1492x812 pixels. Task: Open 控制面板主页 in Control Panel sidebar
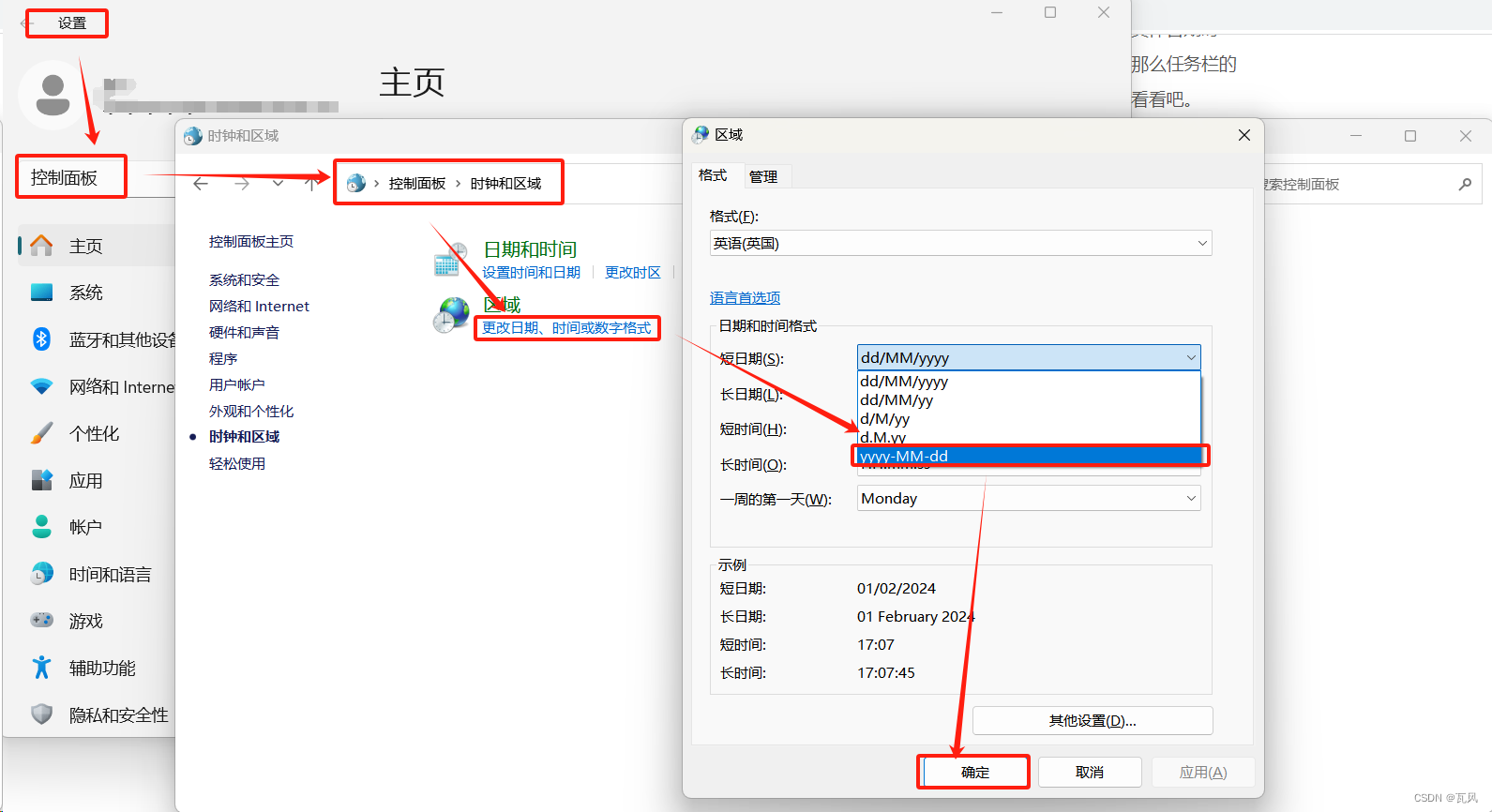click(251, 242)
